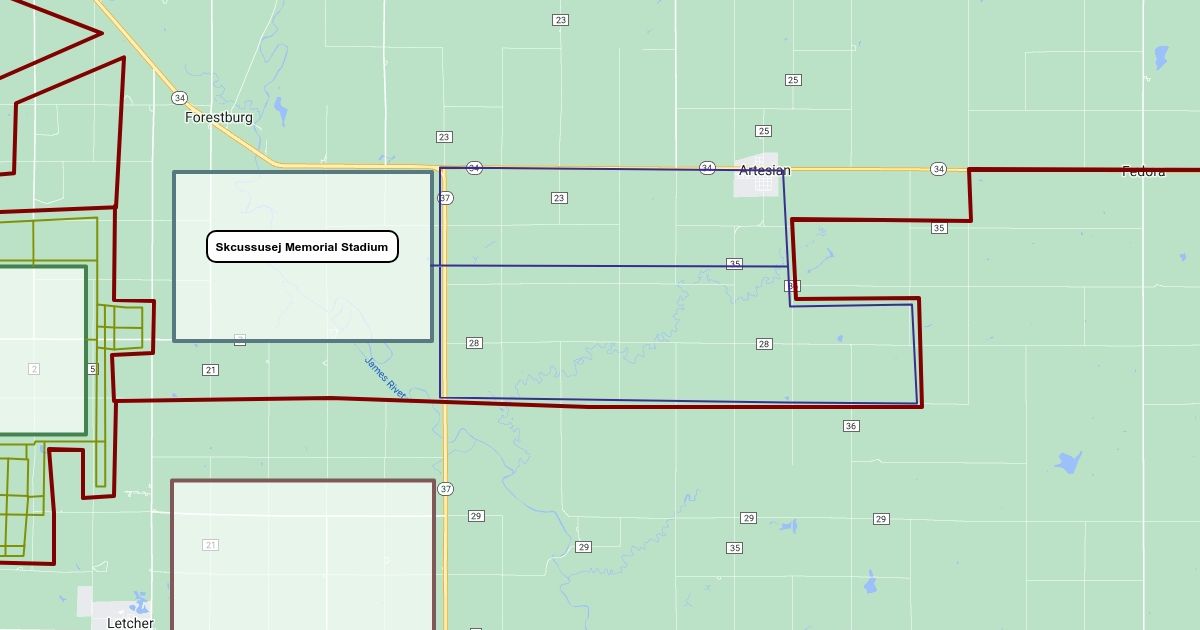Click the Letcher town label

click(x=130, y=623)
